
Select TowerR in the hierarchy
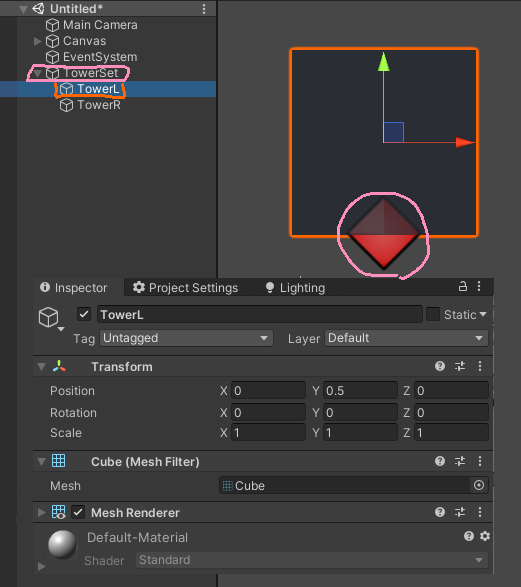99,105
